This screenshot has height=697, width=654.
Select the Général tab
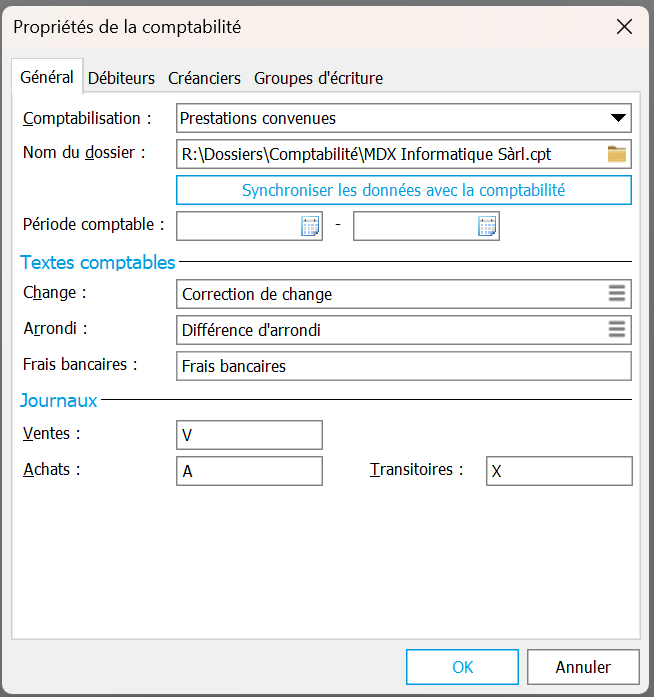click(47, 77)
